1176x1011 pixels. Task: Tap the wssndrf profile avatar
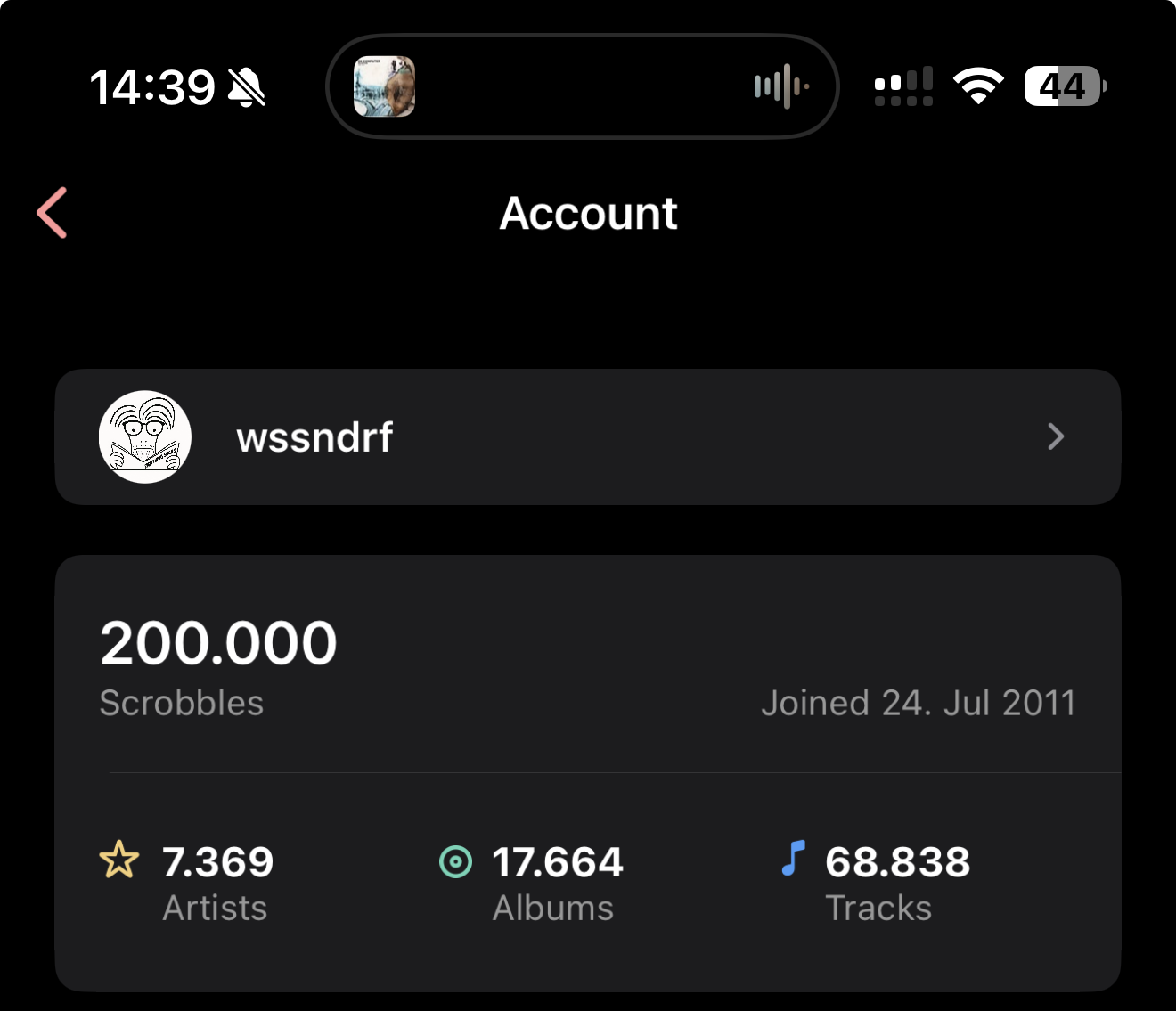click(x=145, y=437)
